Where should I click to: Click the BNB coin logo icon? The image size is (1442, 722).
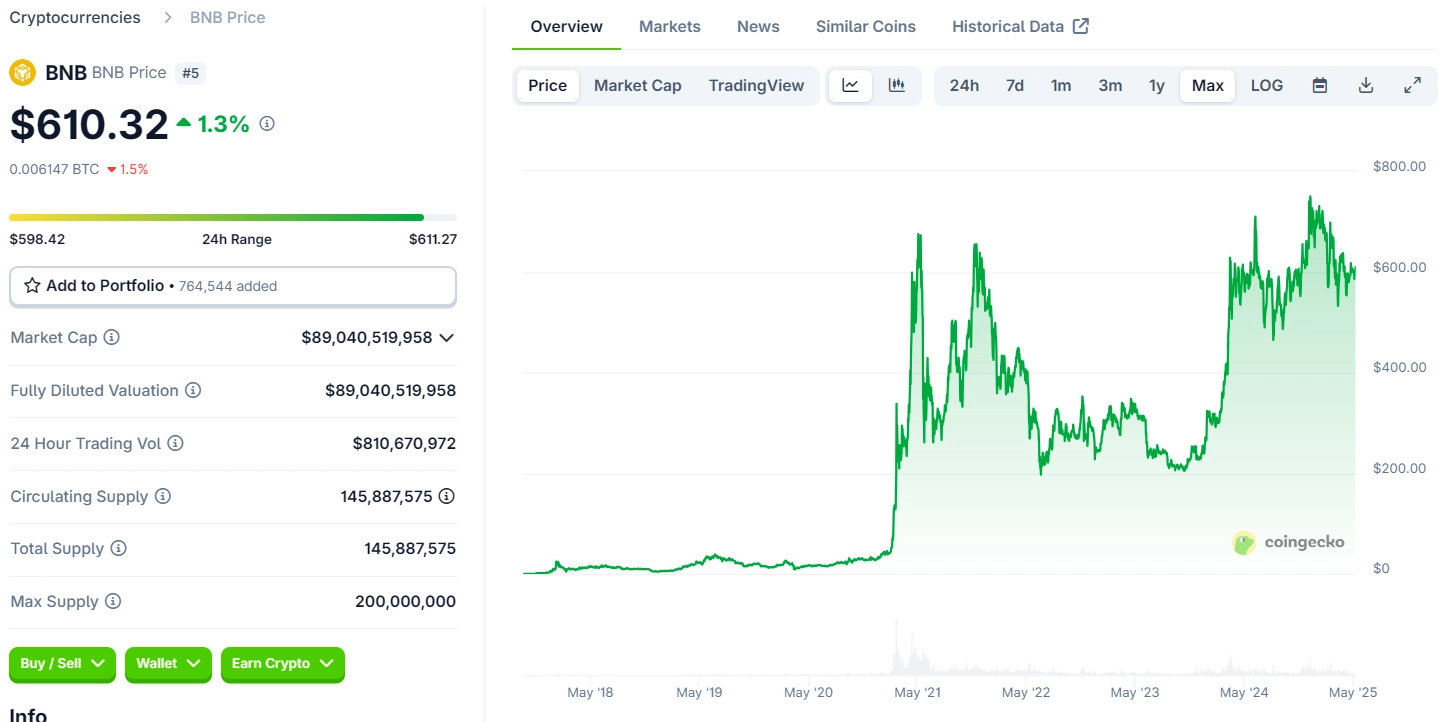(22, 72)
